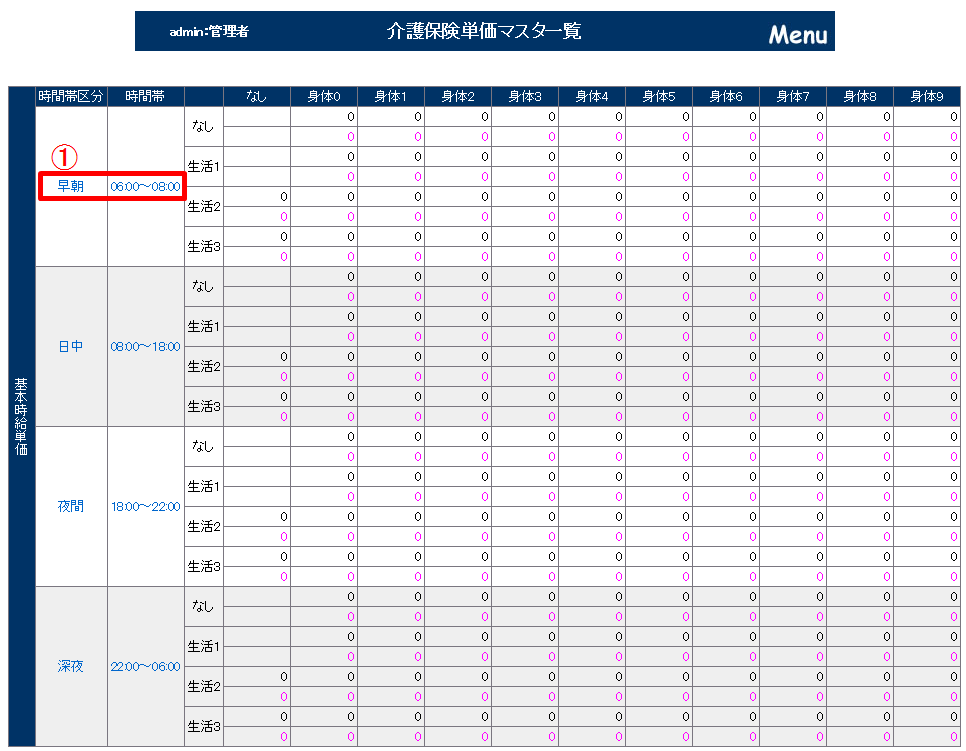Select the 生活3 row label under 早朝
The height and width of the screenshot is (751, 966).
(x=204, y=246)
